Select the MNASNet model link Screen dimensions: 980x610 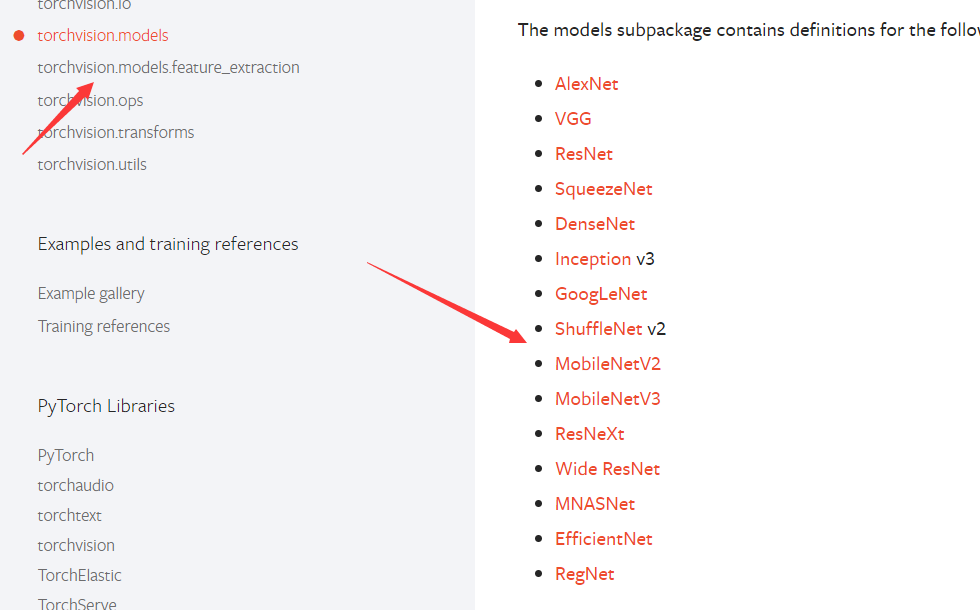coord(595,503)
